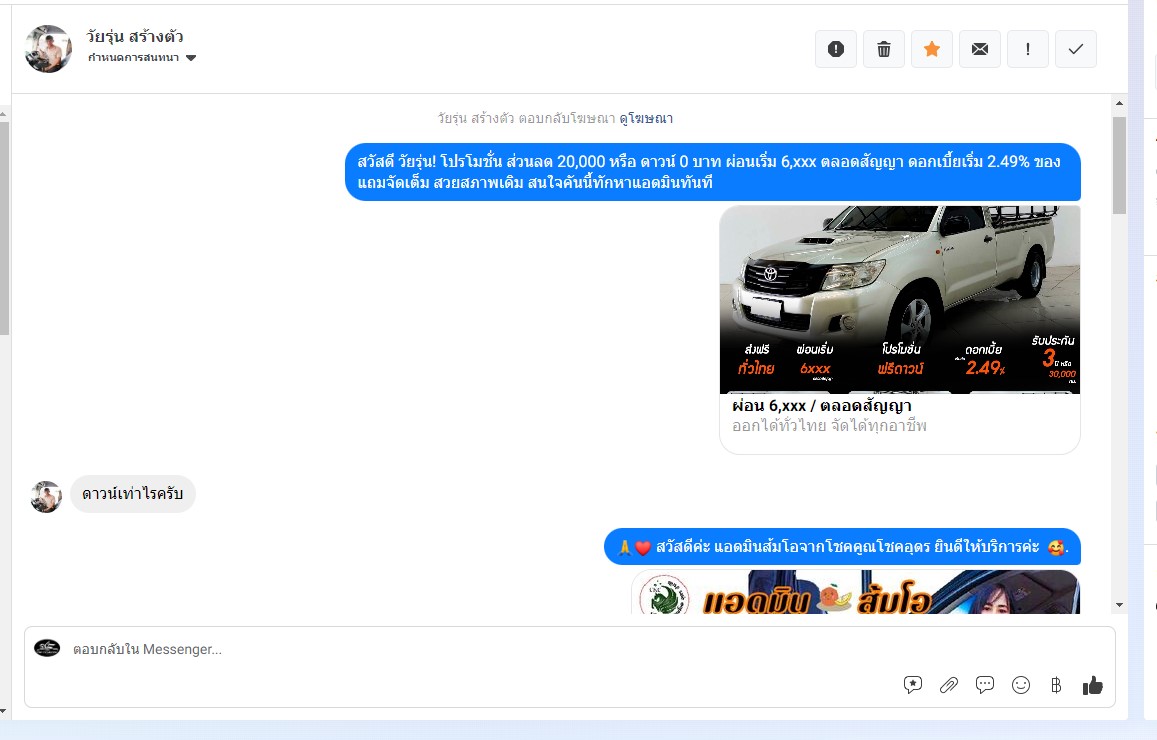Click ออกได้ทั่วไทย จัดได้ทุกอาชีพ ad subtitle
Screen dimensions: 1157x740
pos(829,426)
